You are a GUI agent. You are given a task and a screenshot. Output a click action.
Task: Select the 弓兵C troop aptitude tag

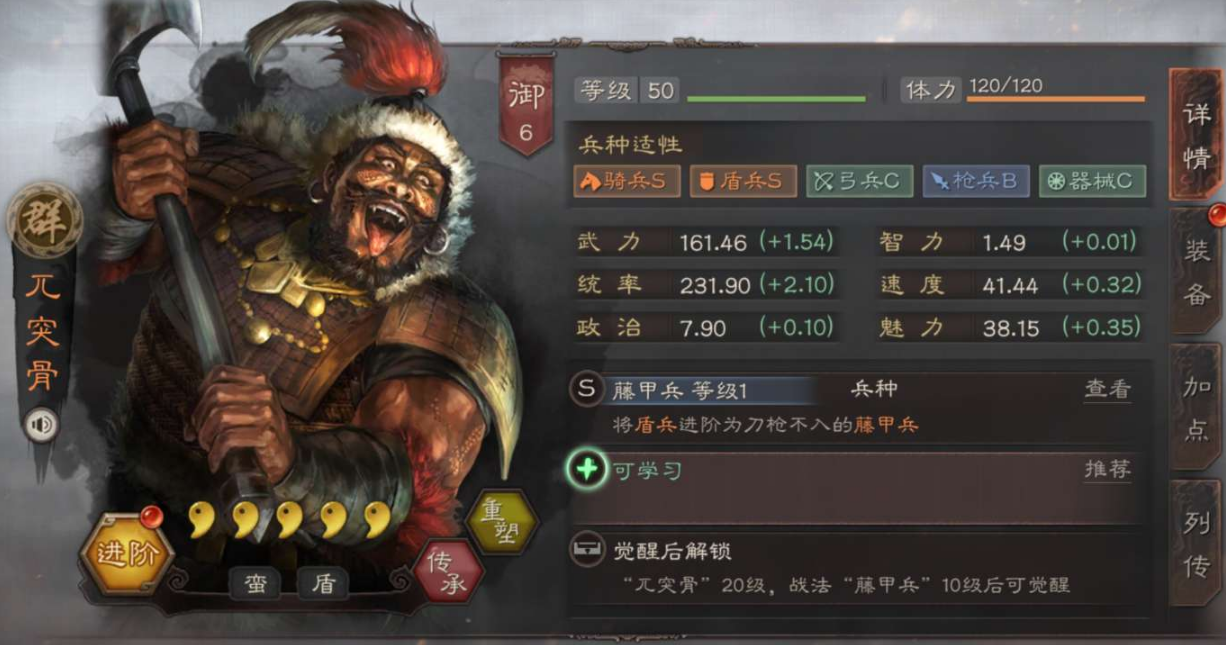(x=859, y=181)
